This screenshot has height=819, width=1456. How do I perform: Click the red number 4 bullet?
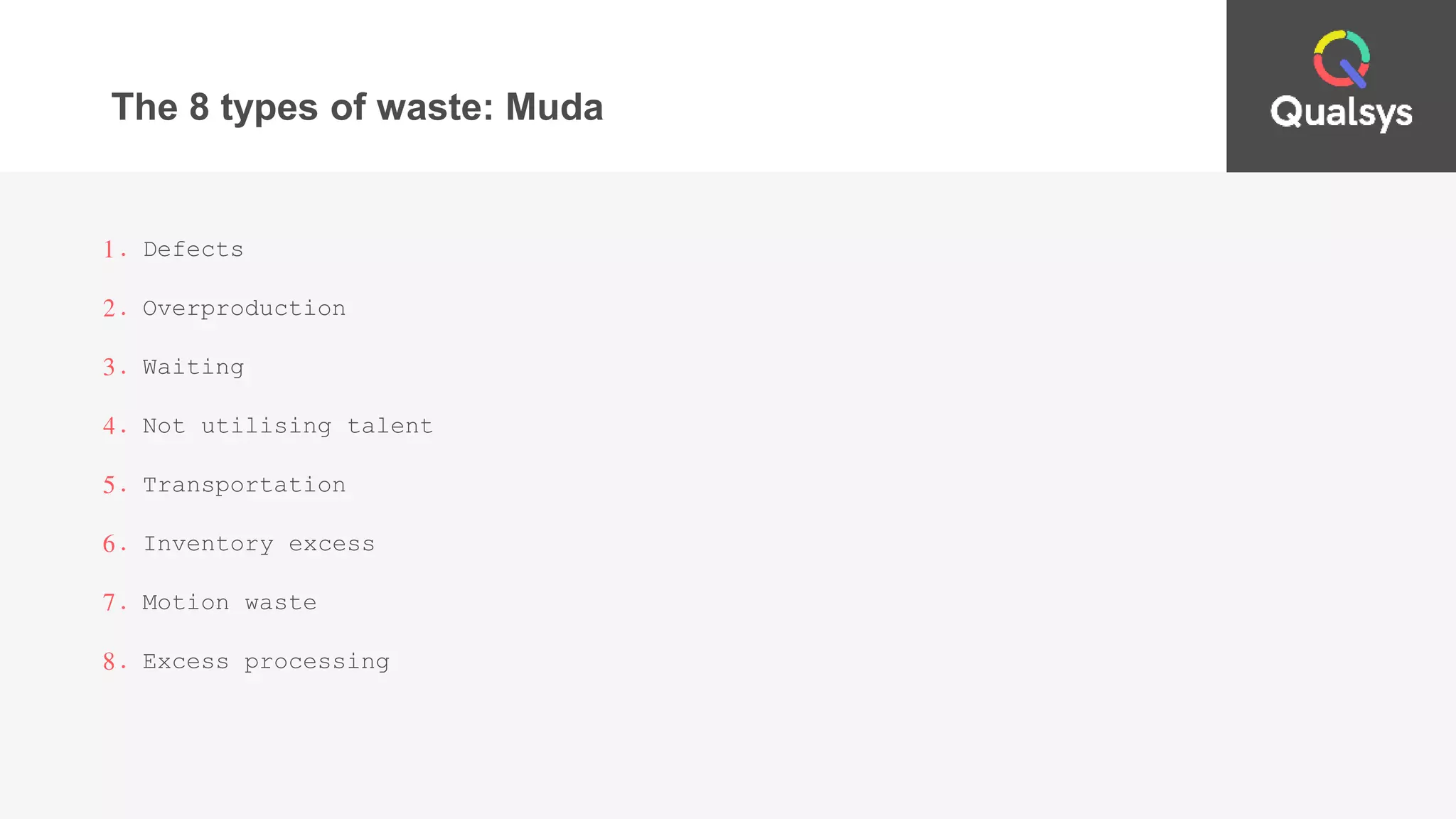coord(109,426)
